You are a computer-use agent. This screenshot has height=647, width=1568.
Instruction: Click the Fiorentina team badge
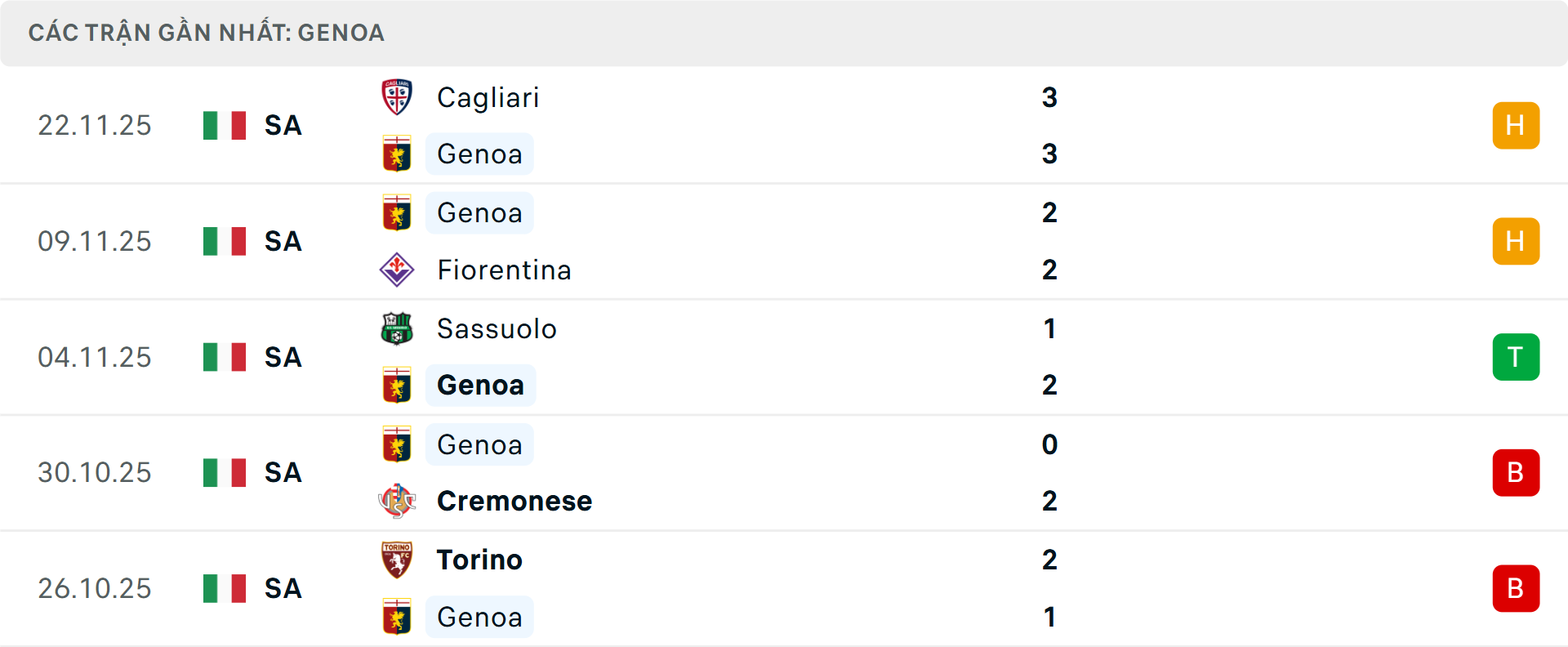click(x=397, y=270)
